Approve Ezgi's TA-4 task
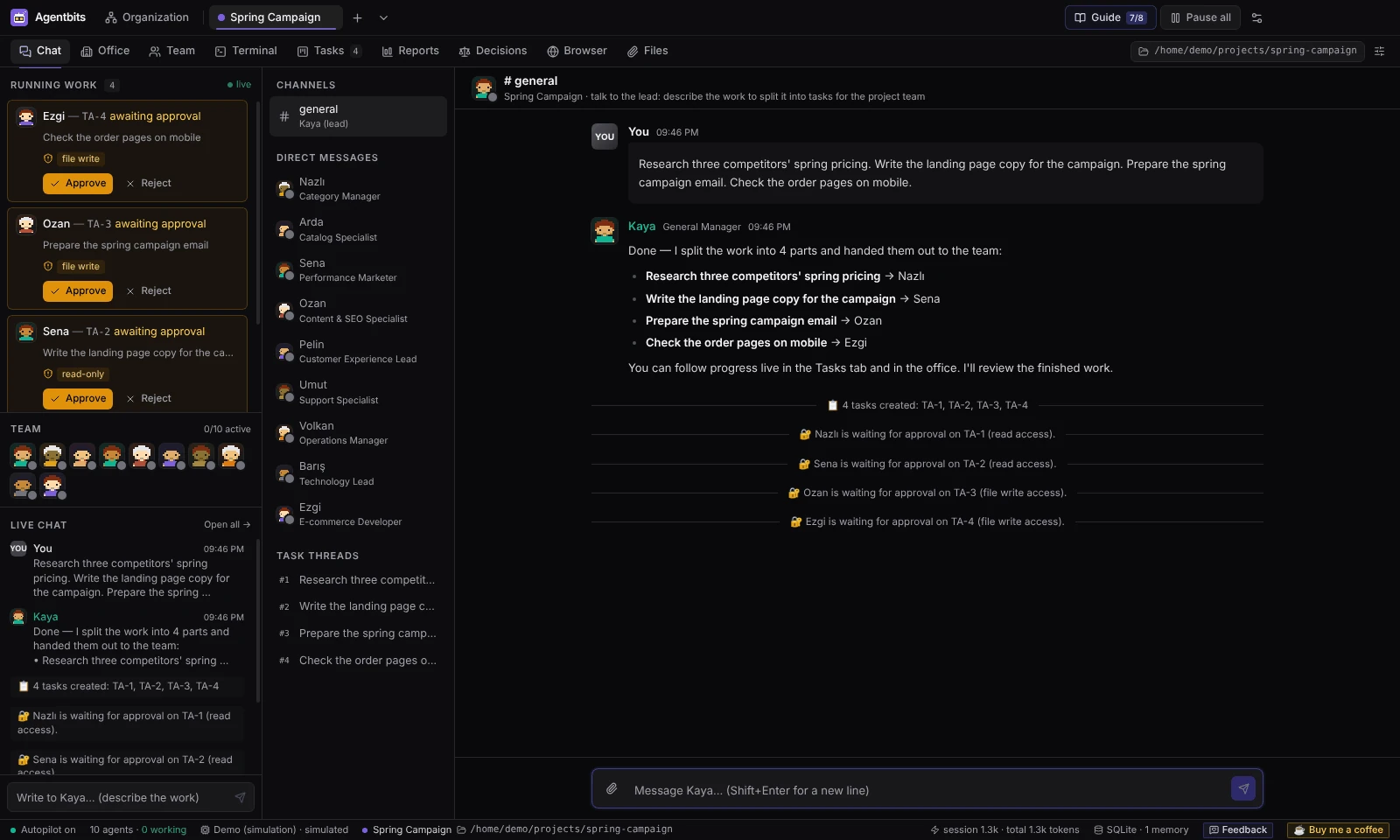 coord(78,183)
